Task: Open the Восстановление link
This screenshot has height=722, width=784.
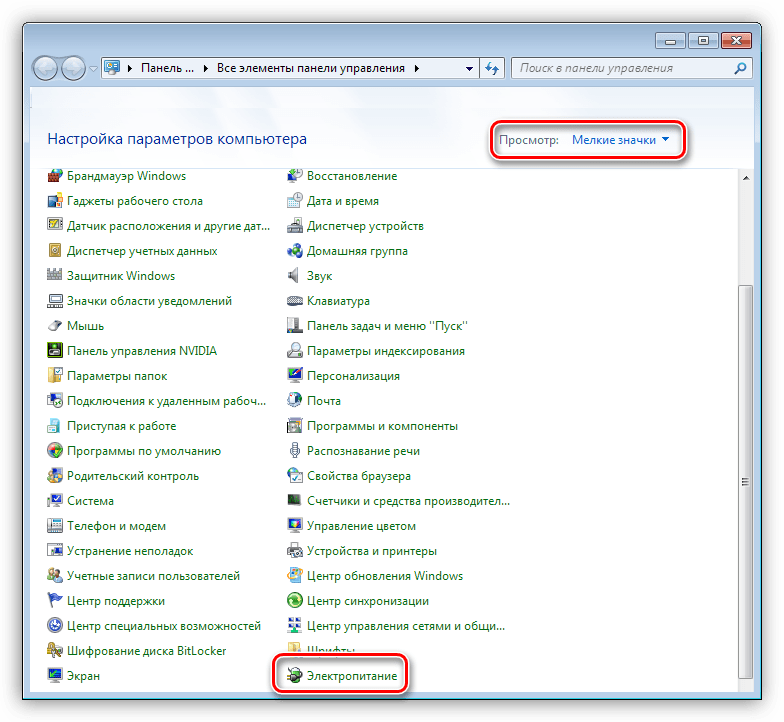Action: pyautogui.click(x=352, y=176)
